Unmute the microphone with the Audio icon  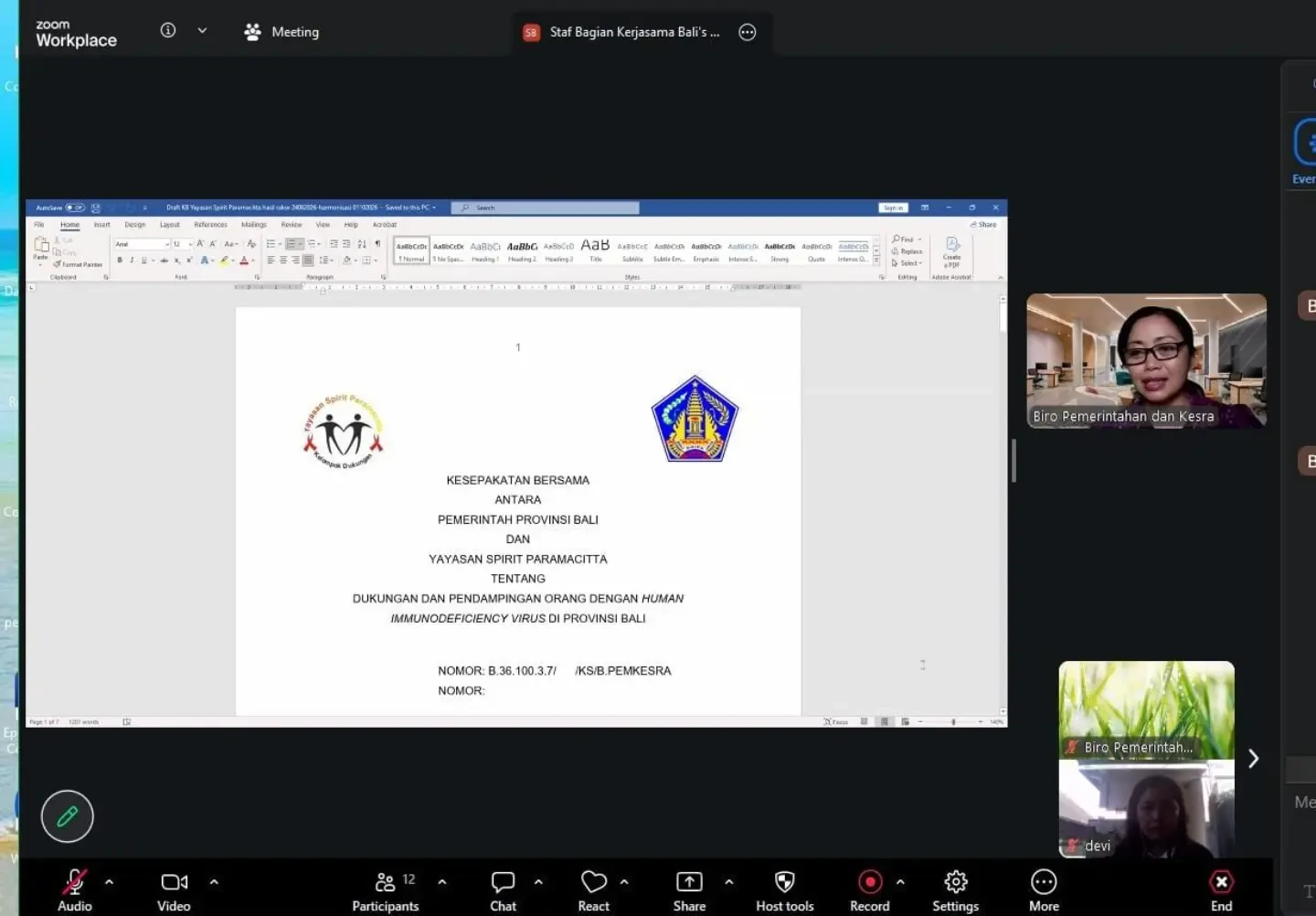coord(74,882)
